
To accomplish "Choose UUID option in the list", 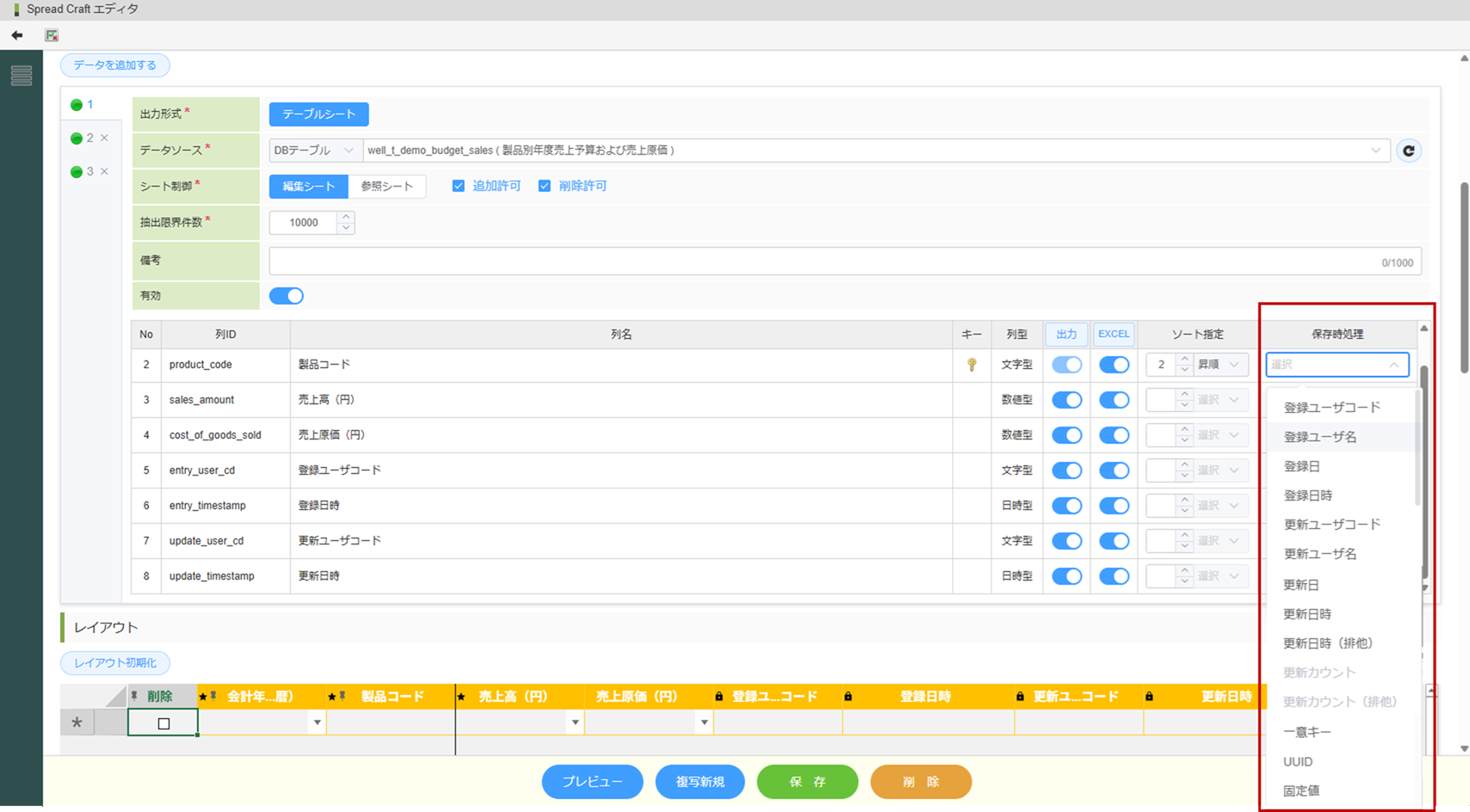I will tap(1298, 761).
